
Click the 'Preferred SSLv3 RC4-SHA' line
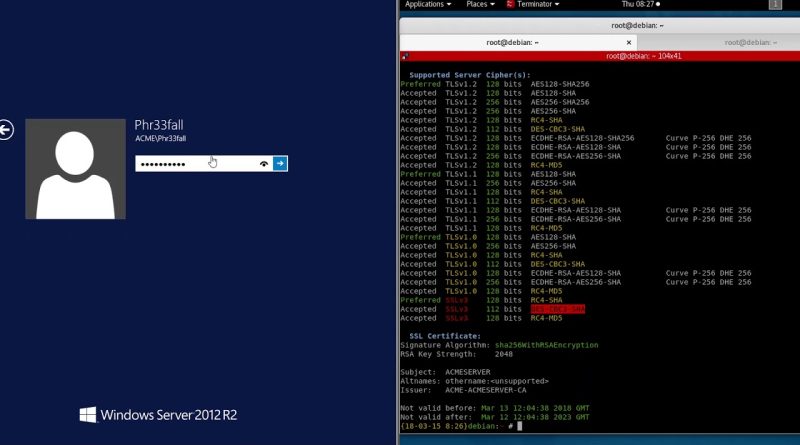point(481,300)
